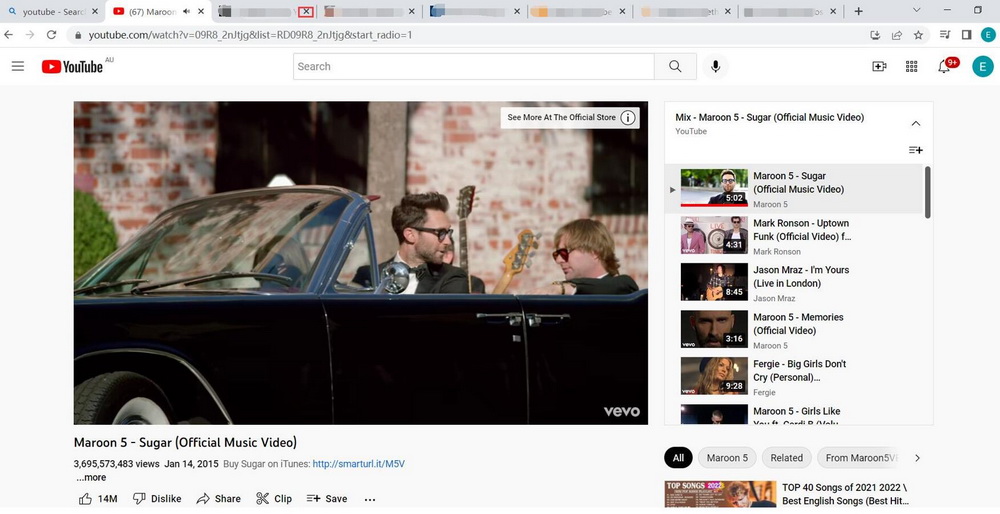Click the search magnifier button
1000x514 pixels.
[675, 66]
